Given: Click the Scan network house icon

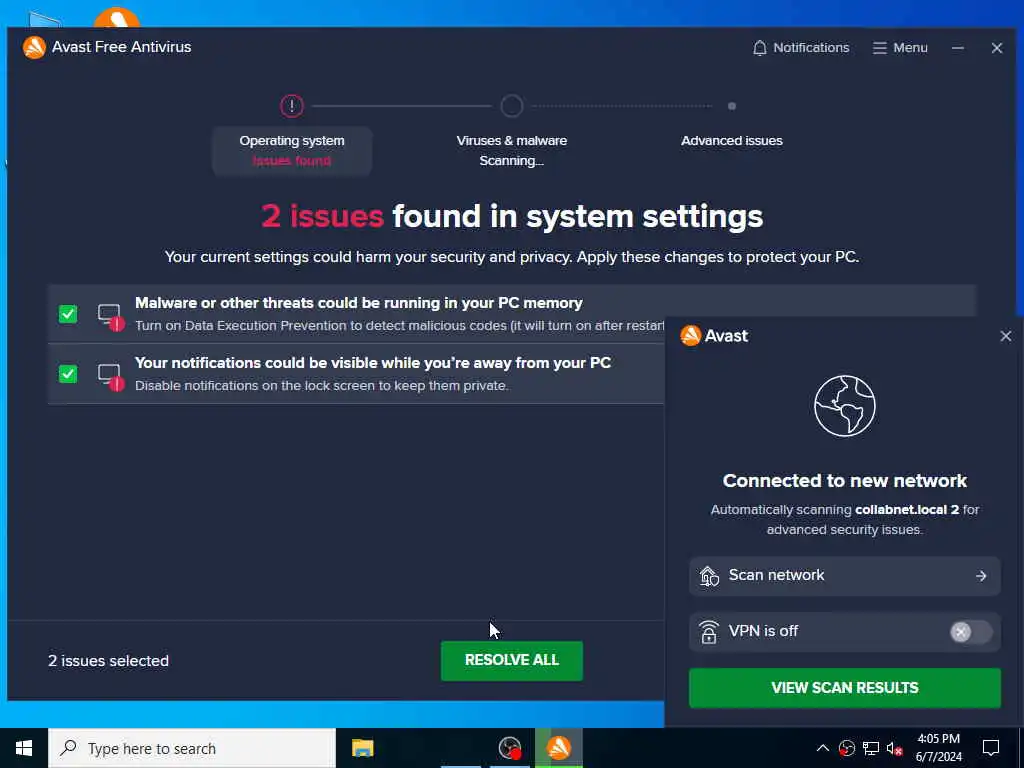Looking at the screenshot, I should coord(709,575).
